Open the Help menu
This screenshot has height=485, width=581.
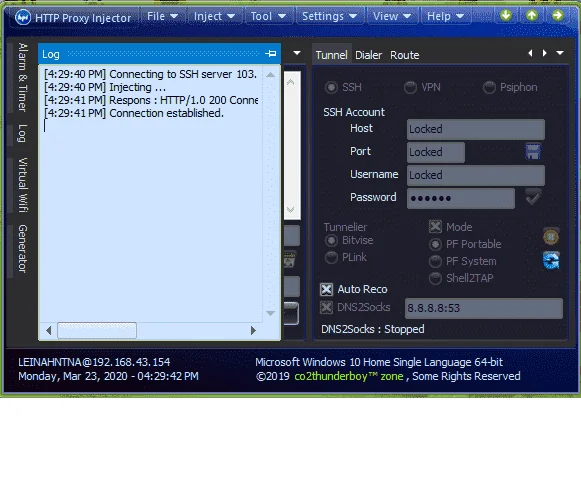[x=445, y=16]
